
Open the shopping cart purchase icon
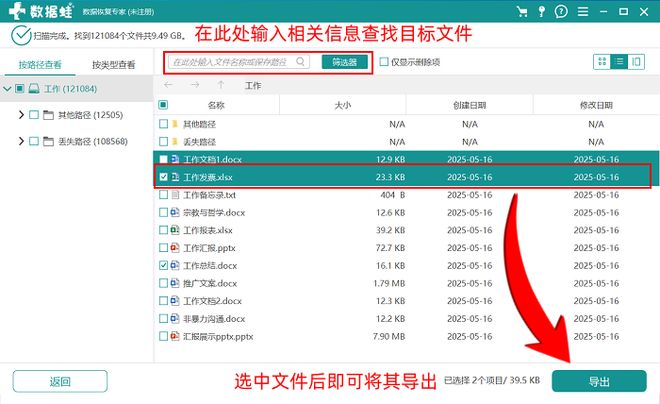[x=522, y=11]
